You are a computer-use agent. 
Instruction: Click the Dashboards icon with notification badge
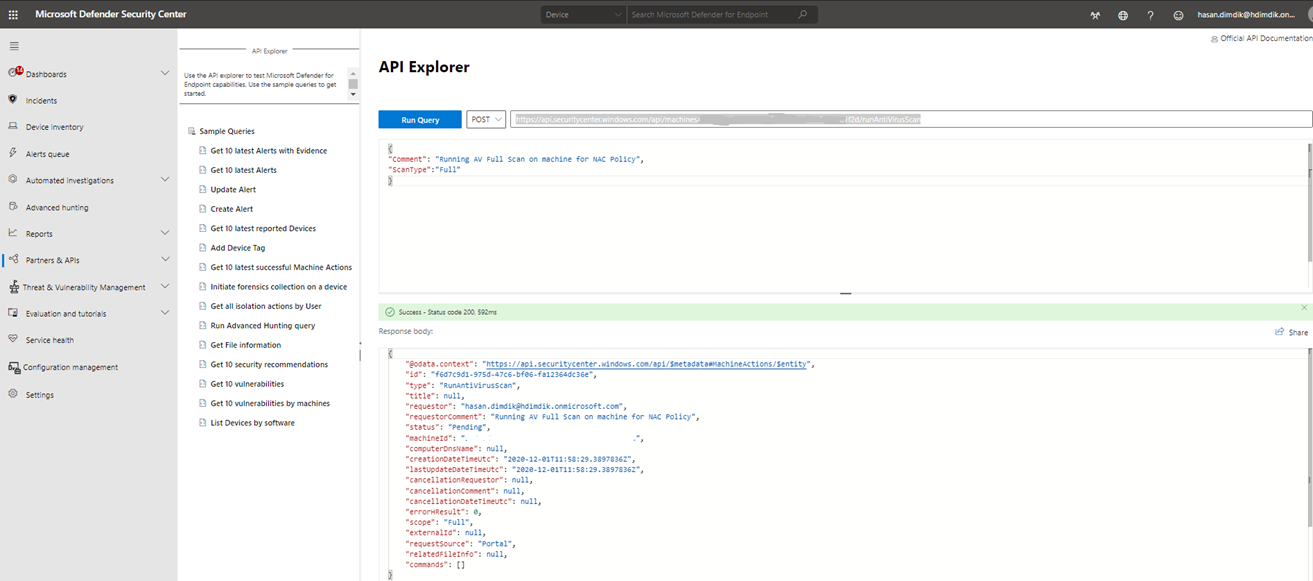(x=14, y=73)
